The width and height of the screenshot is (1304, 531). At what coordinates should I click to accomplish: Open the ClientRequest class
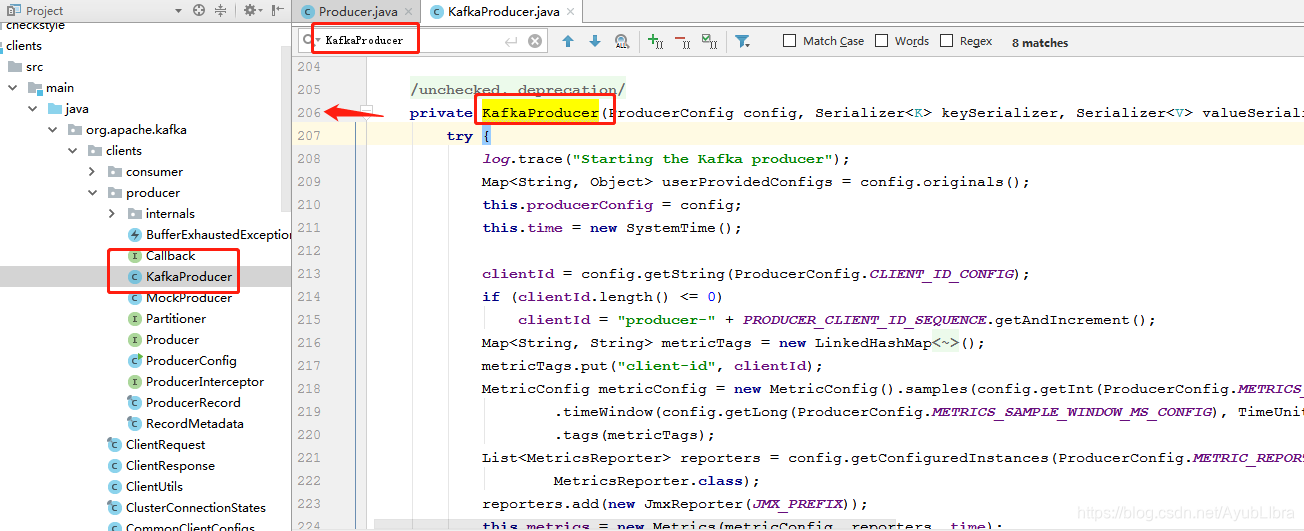click(166, 445)
